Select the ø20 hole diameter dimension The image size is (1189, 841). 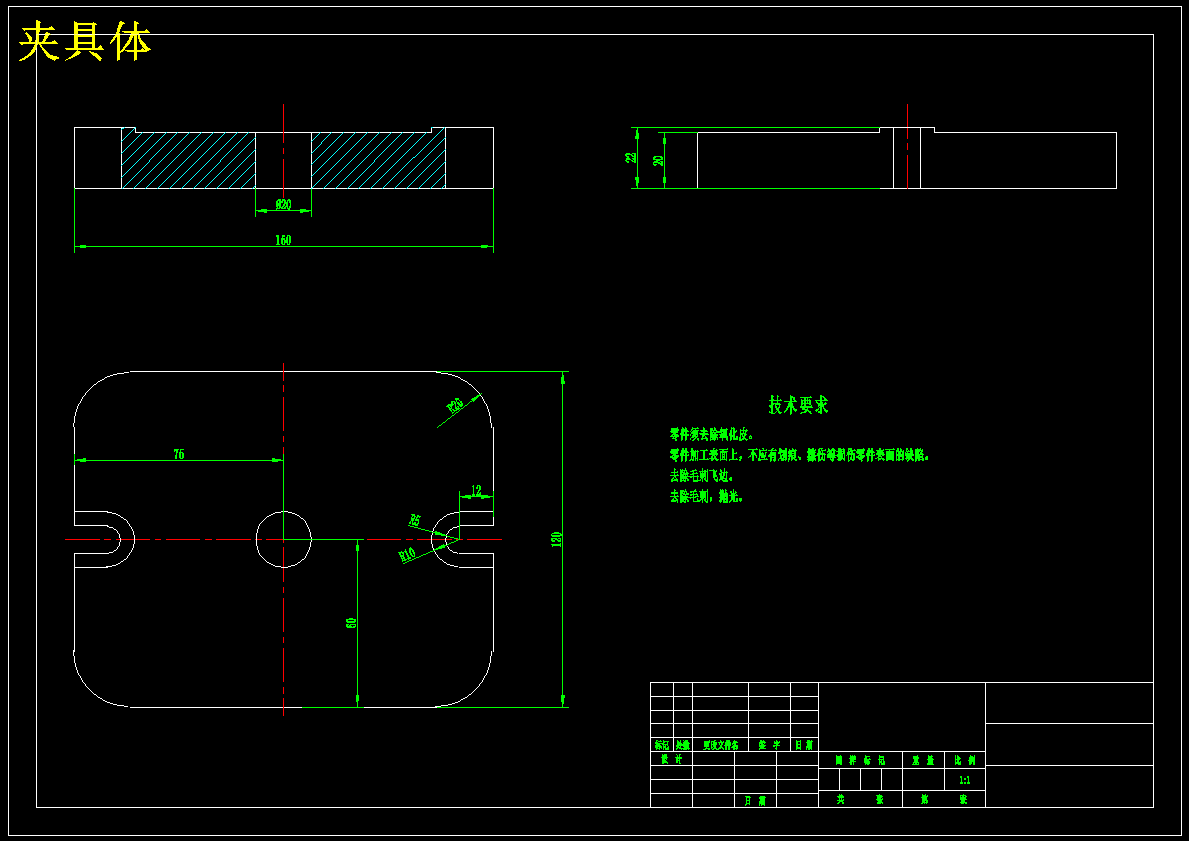[284, 205]
